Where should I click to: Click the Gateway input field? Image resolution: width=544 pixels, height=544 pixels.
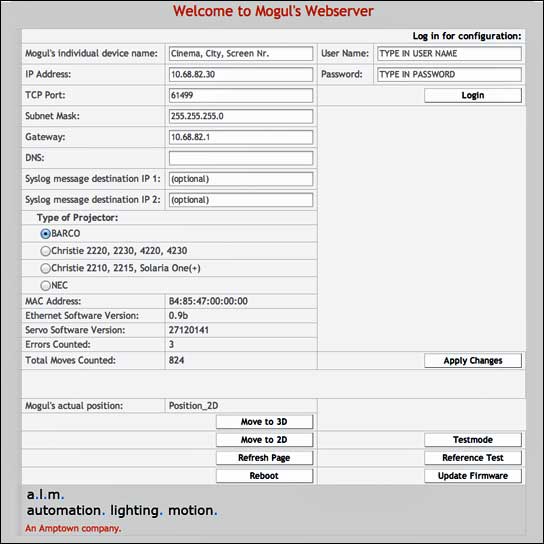pos(241,137)
